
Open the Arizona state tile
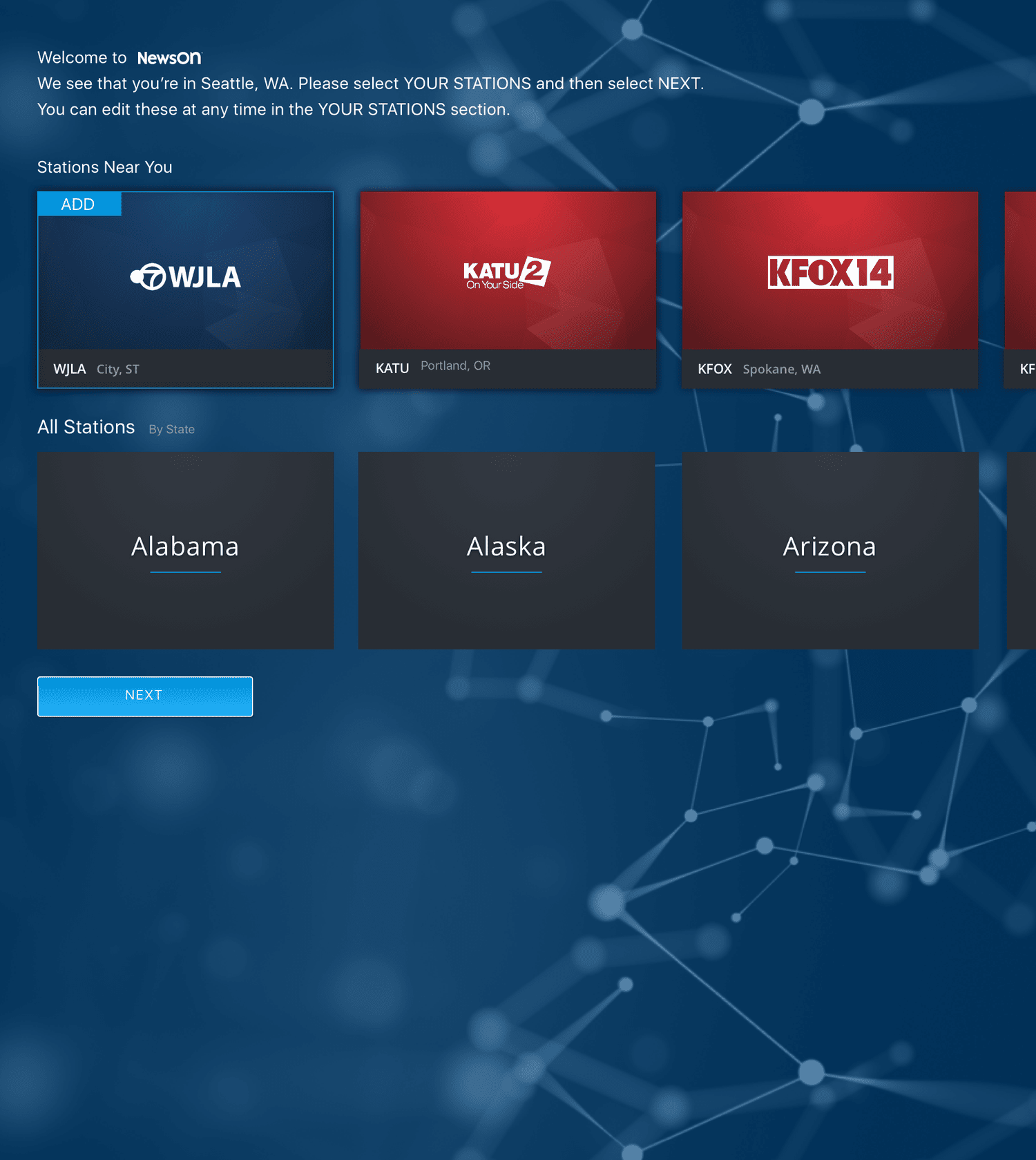coord(830,550)
